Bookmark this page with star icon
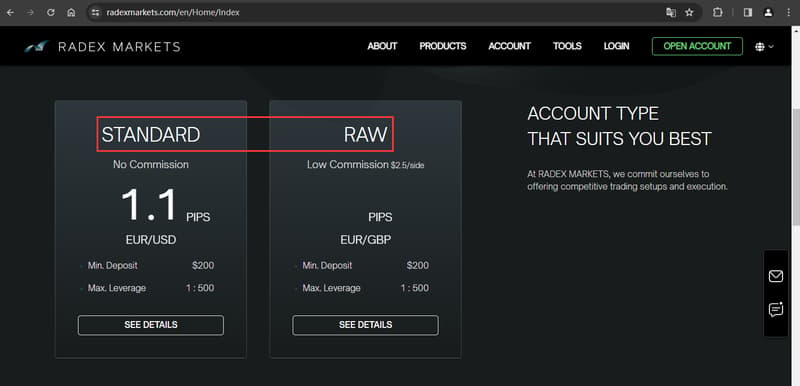The width and height of the screenshot is (800, 386). pos(689,13)
